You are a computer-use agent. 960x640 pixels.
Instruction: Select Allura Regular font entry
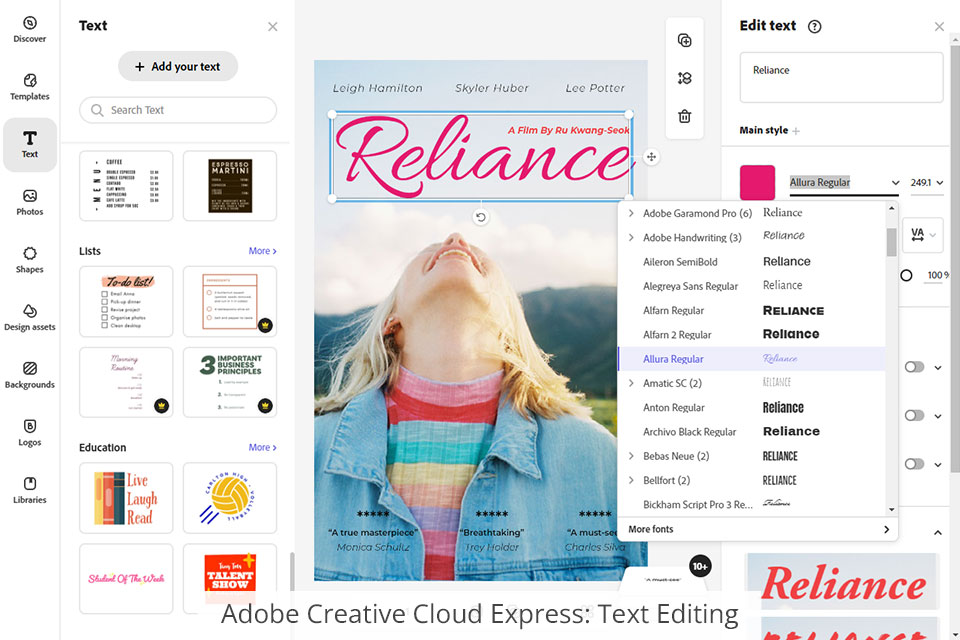click(752, 359)
